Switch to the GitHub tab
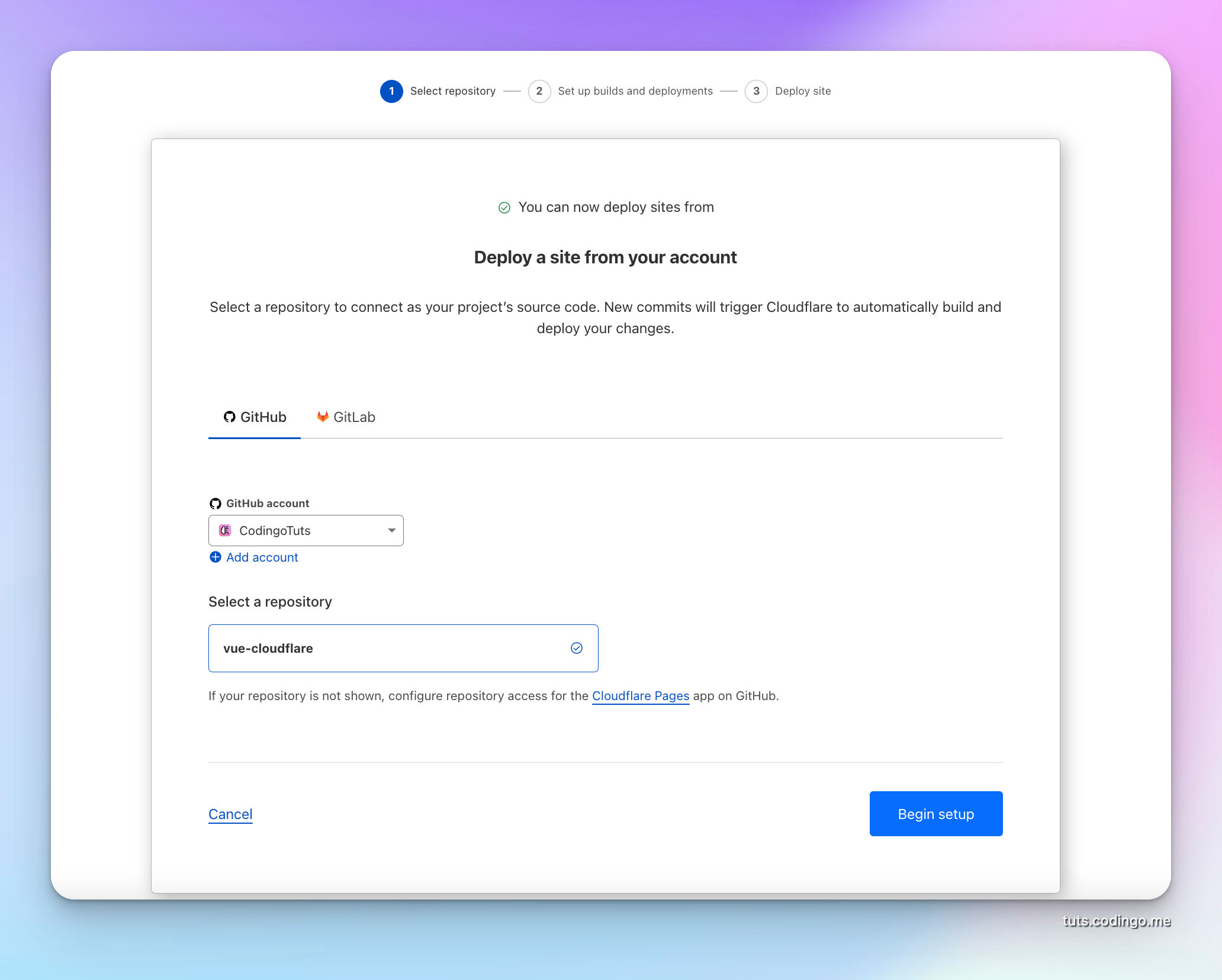This screenshot has width=1222, height=980. point(255,417)
